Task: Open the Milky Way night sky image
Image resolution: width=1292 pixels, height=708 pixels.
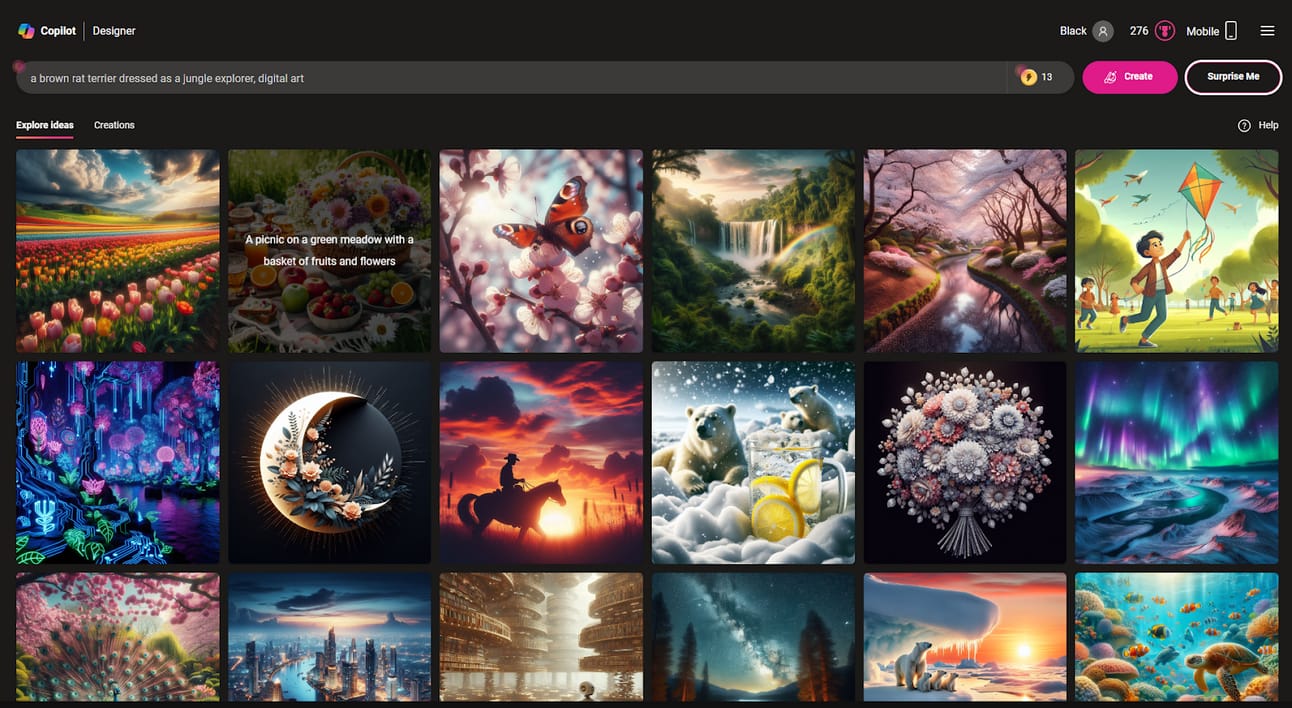Action: tap(753, 637)
